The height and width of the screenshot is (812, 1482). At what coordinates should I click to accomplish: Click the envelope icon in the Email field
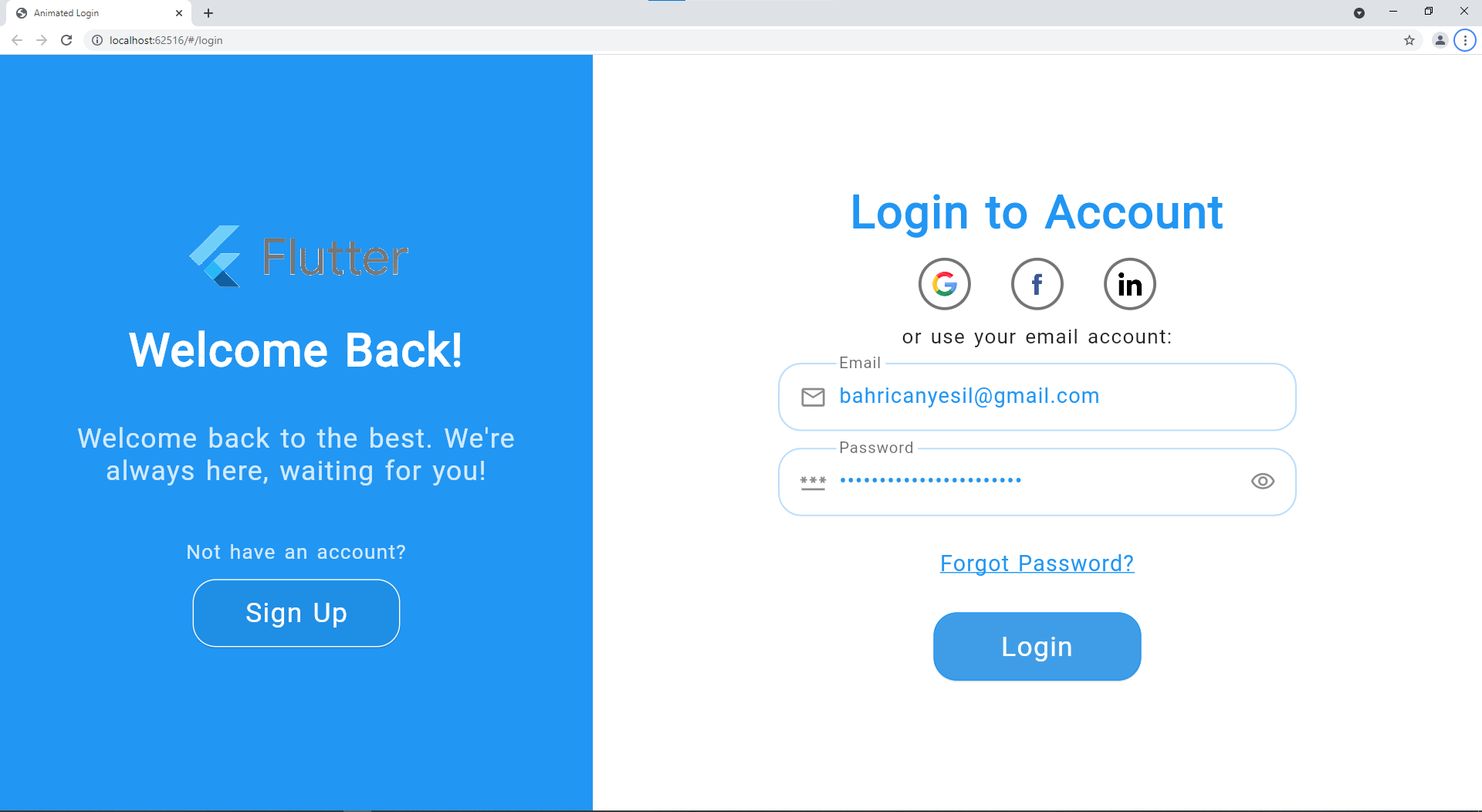[x=813, y=397]
